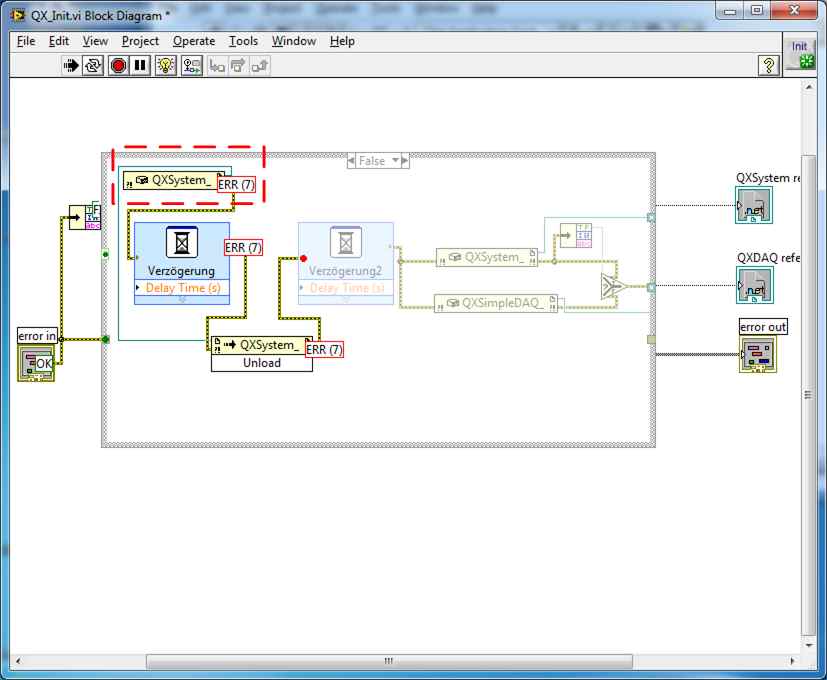Click the QXSystem refnum .net terminal
827x680 pixels.
754,206
